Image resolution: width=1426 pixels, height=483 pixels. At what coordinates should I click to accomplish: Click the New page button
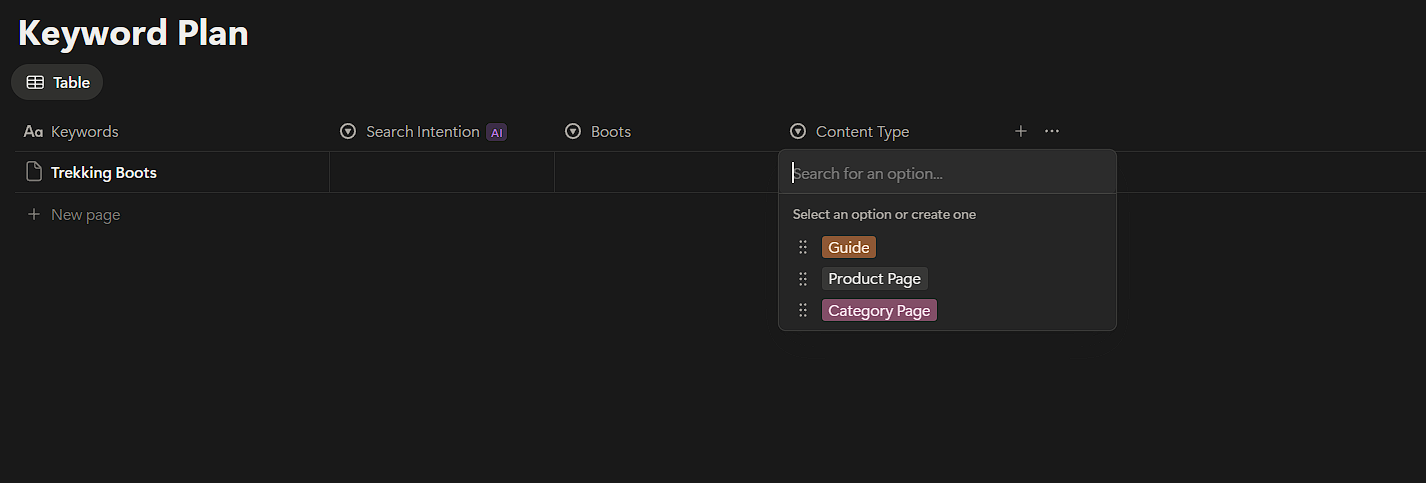pos(85,214)
